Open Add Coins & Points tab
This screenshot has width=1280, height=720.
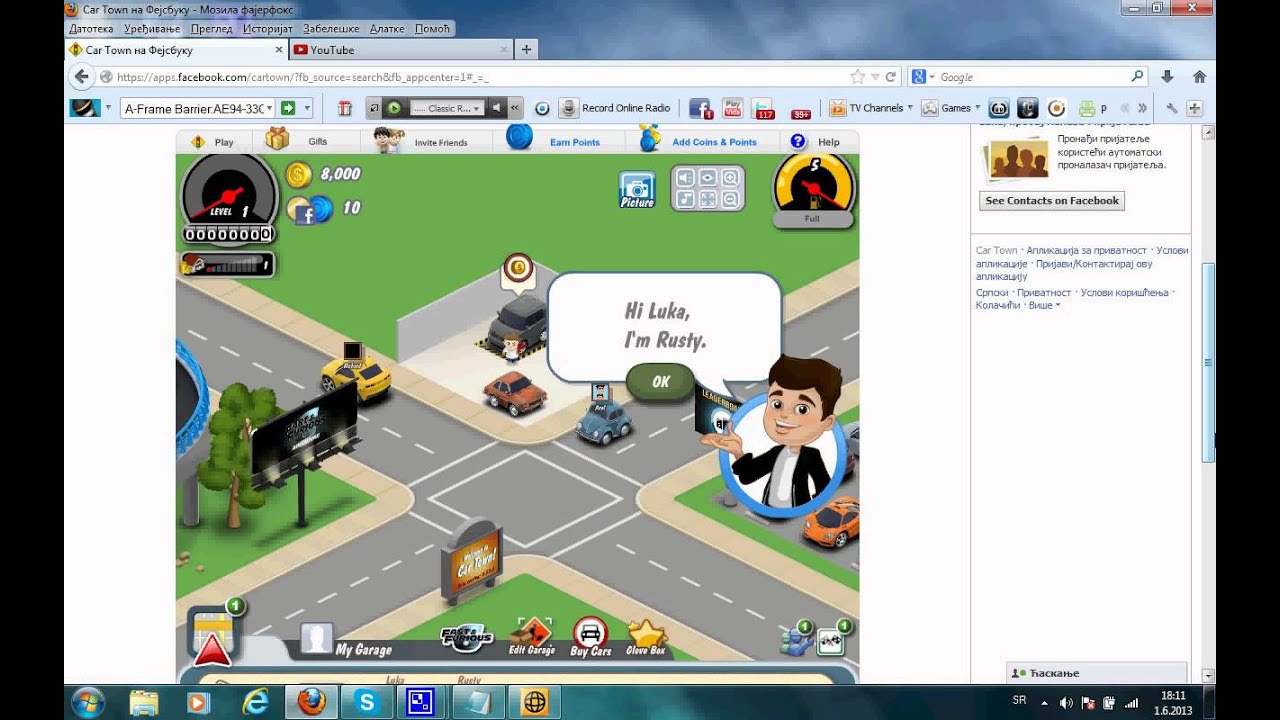(x=698, y=141)
